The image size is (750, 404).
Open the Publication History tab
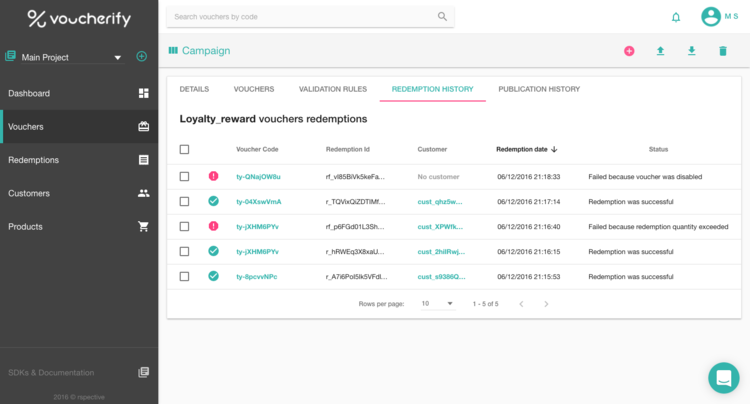pyautogui.click(x=539, y=89)
